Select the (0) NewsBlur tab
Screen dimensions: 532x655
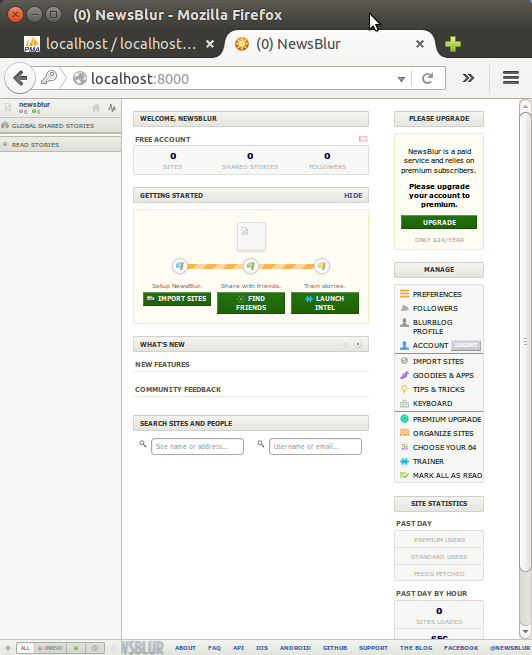click(x=299, y=44)
